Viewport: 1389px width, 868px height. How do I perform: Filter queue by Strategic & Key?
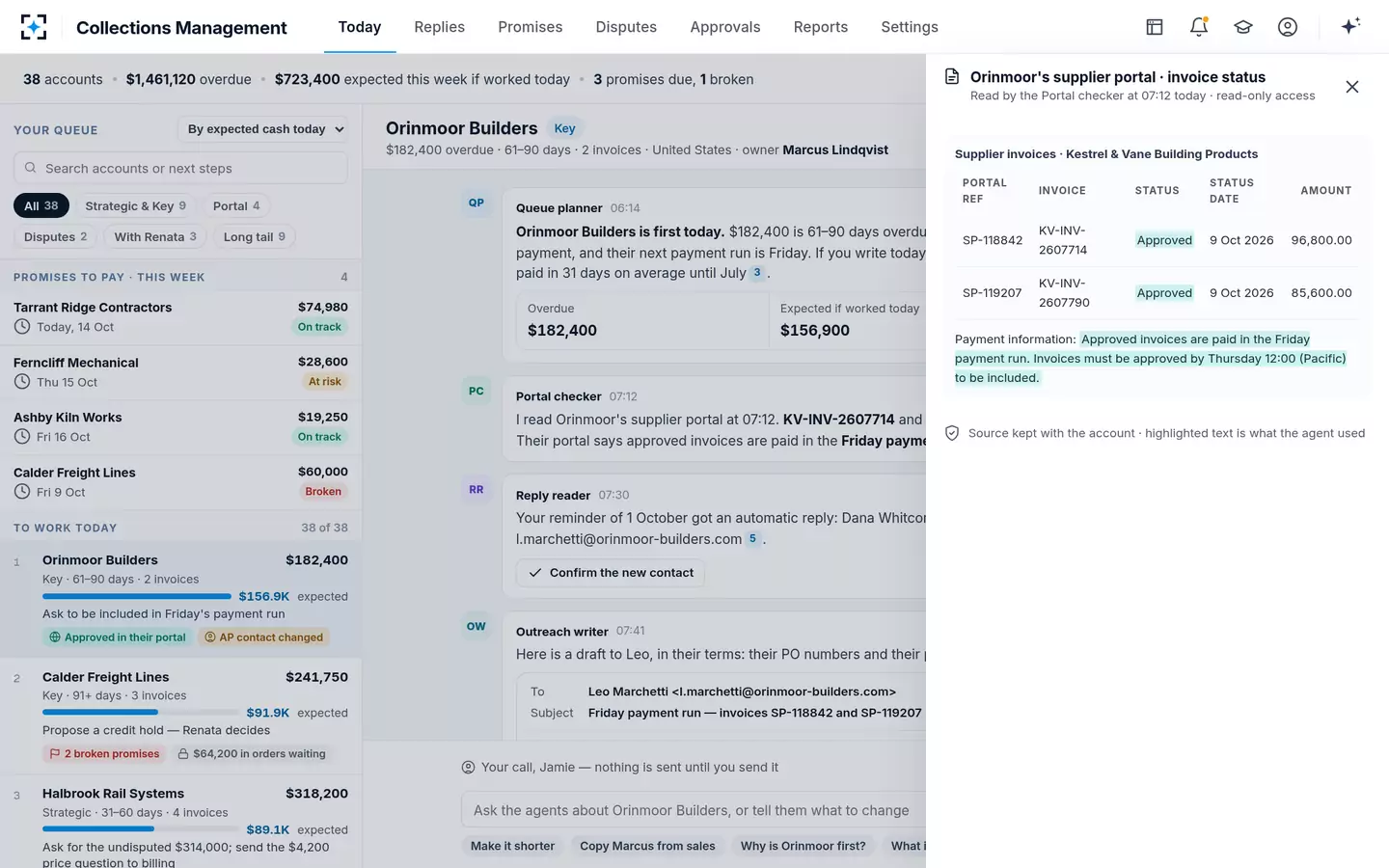coord(135,205)
